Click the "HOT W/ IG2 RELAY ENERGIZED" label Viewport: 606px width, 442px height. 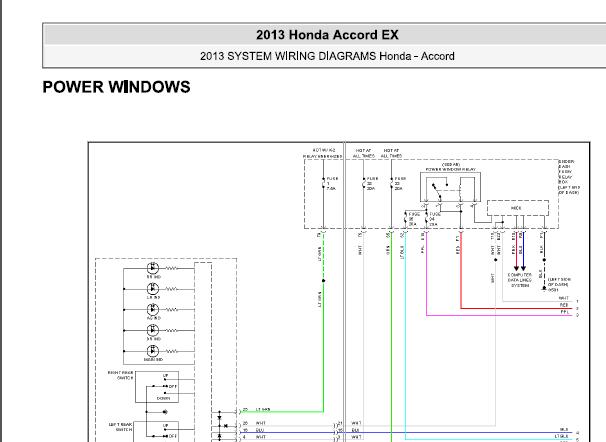click(323, 153)
